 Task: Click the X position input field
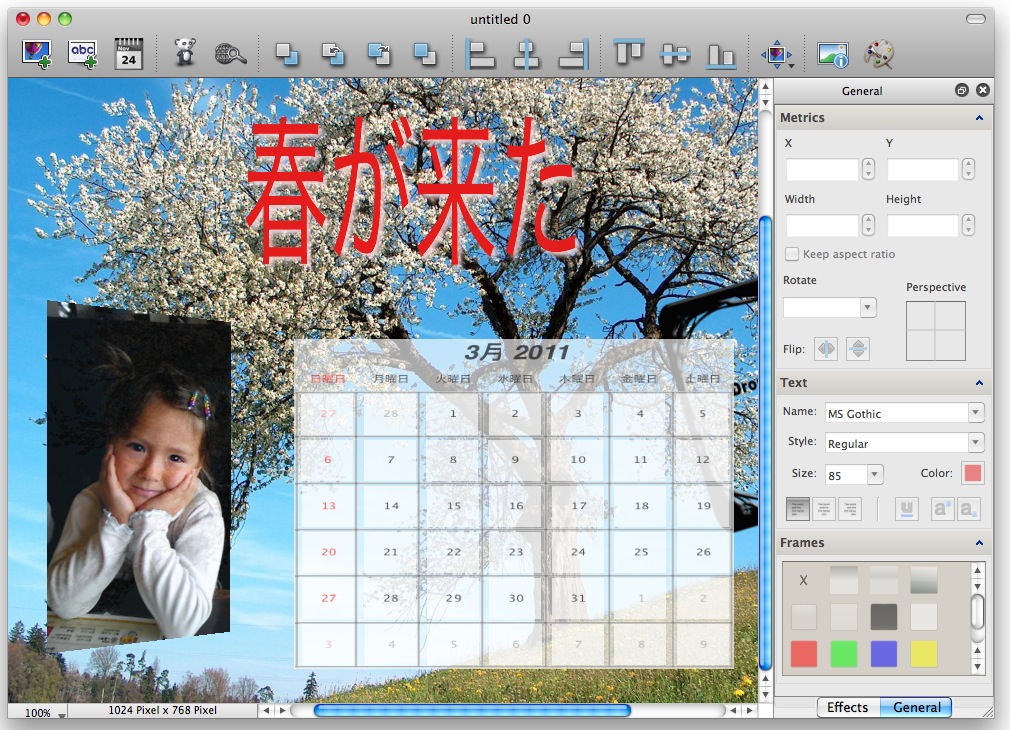pyautogui.click(x=823, y=169)
